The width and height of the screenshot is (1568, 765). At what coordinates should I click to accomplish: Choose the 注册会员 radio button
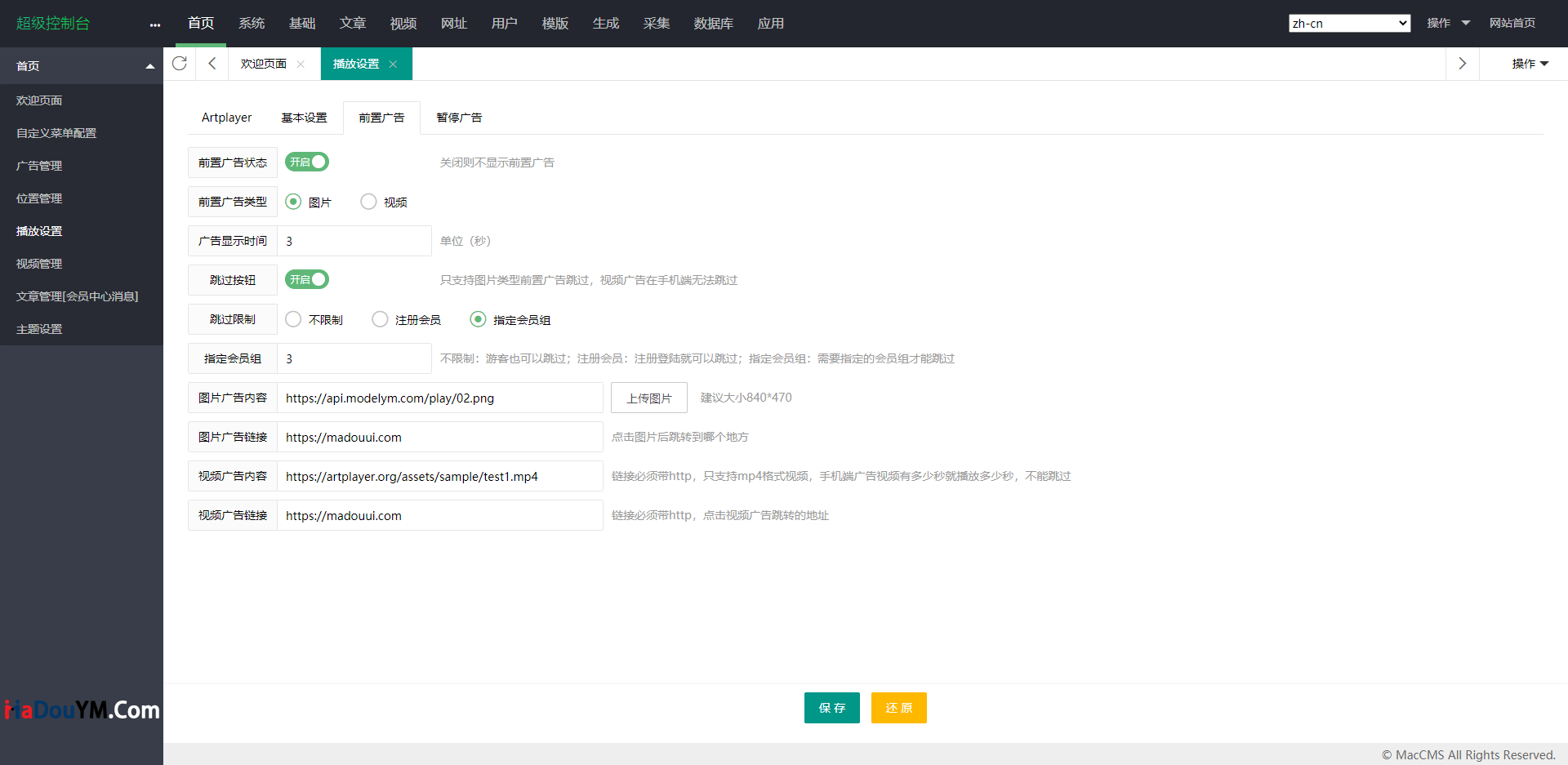[380, 319]
